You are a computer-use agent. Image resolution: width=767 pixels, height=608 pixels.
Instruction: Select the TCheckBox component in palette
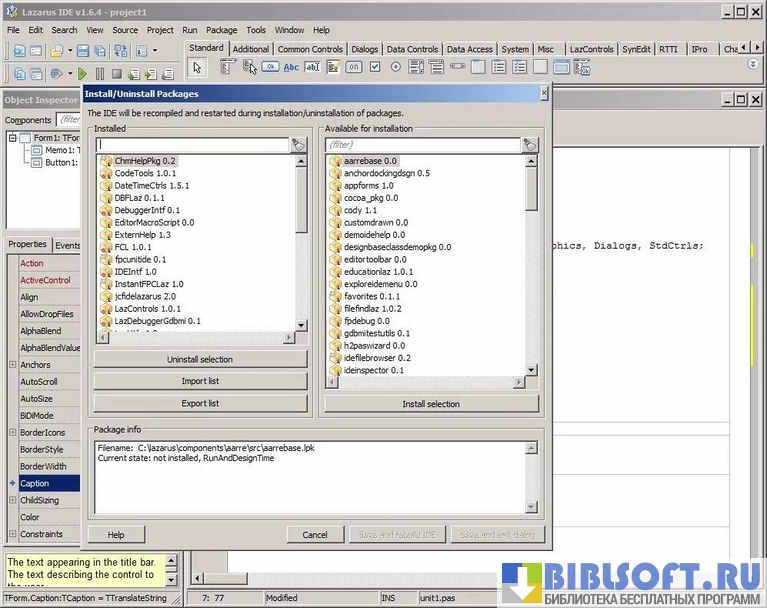click(x=375, y=67)
